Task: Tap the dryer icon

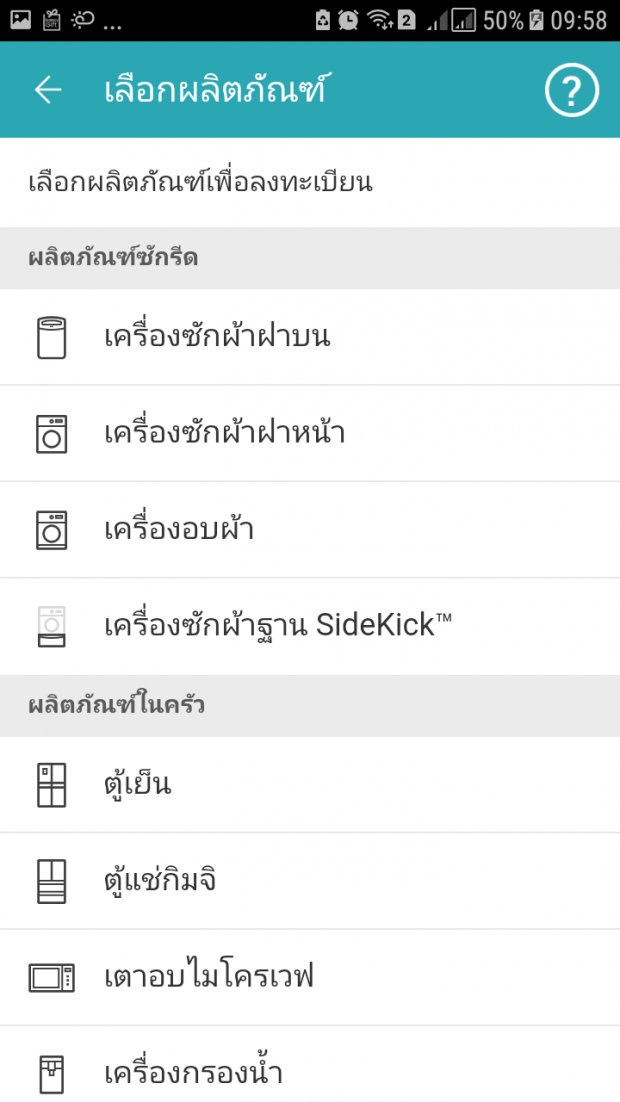Action: 51,529
